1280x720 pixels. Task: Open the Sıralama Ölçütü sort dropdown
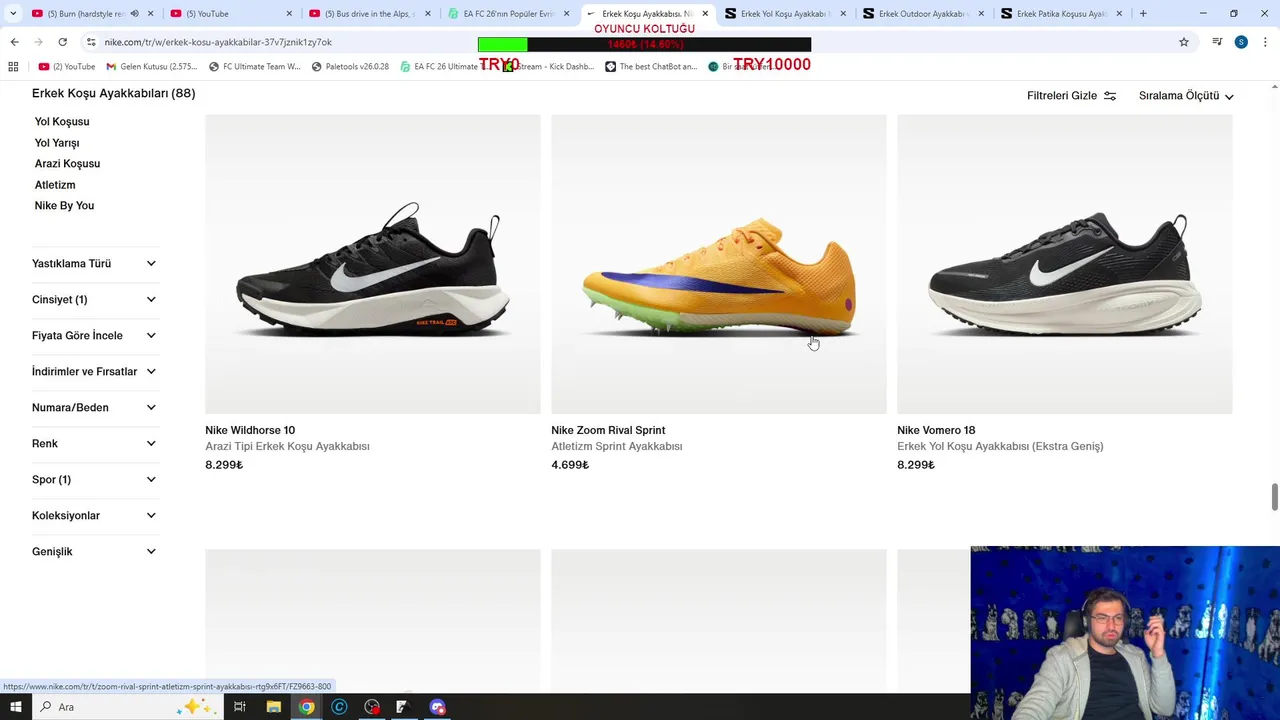point(1186,96)
